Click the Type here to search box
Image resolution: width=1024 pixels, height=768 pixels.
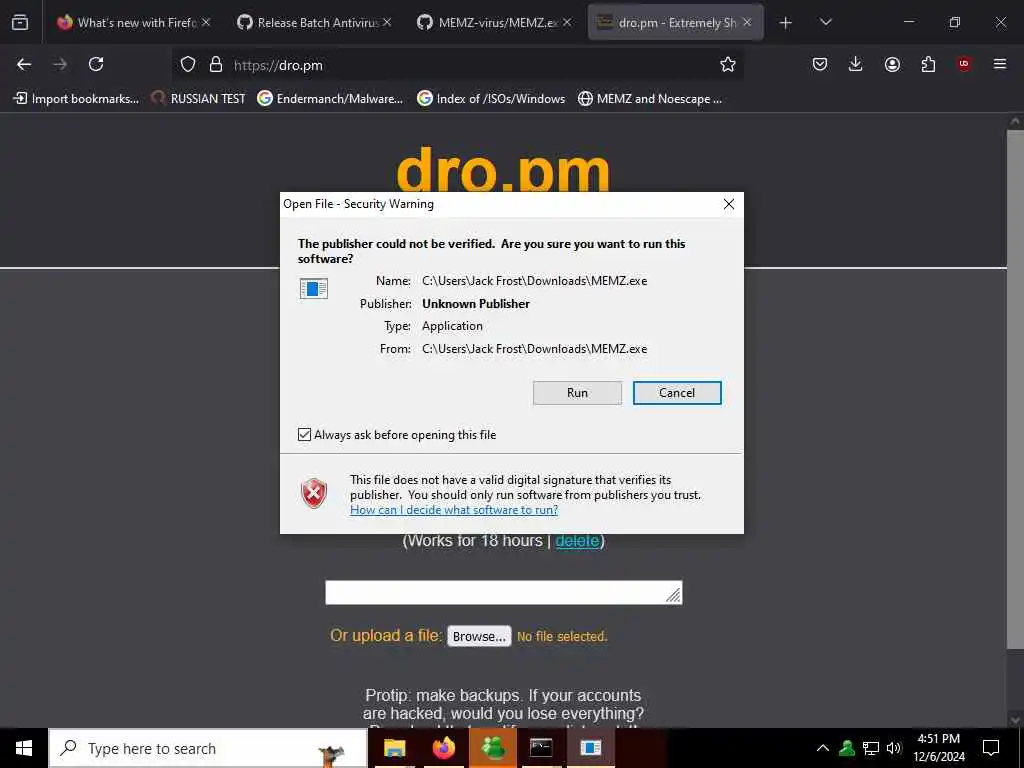tap(208, 748)
